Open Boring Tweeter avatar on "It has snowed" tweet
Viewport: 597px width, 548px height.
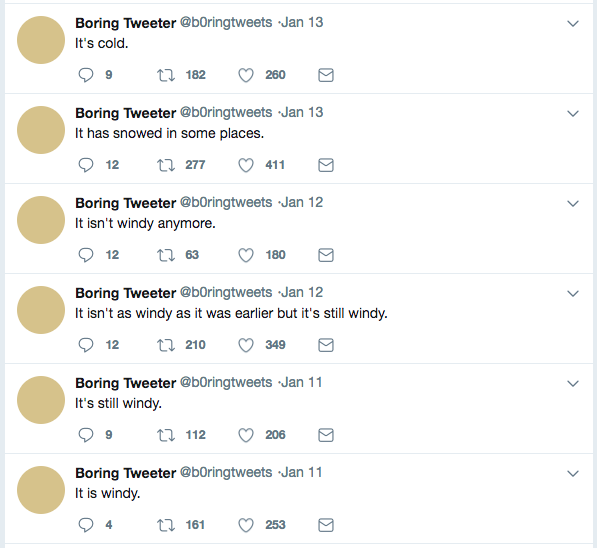(x=41, y=130)
